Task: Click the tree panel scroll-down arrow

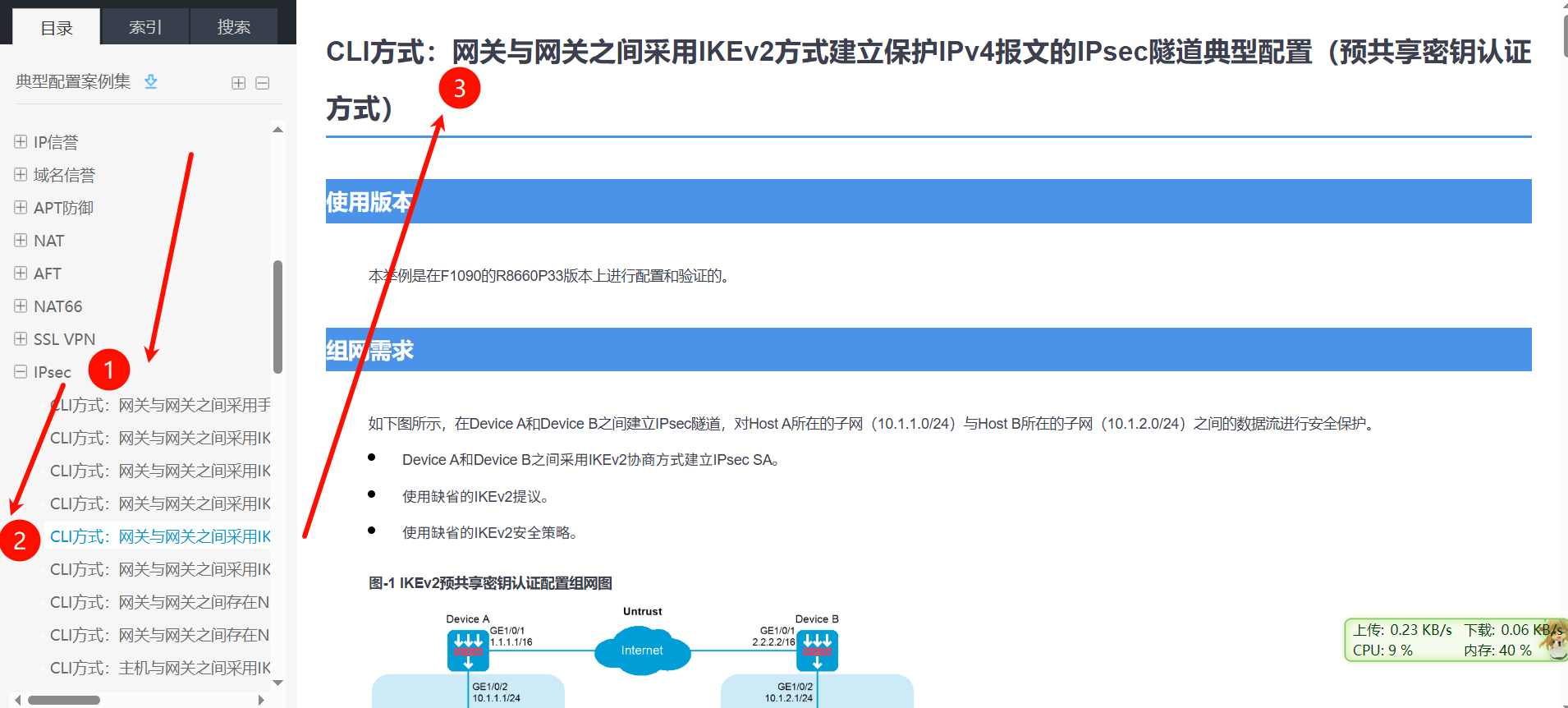Action: [277, 682]
